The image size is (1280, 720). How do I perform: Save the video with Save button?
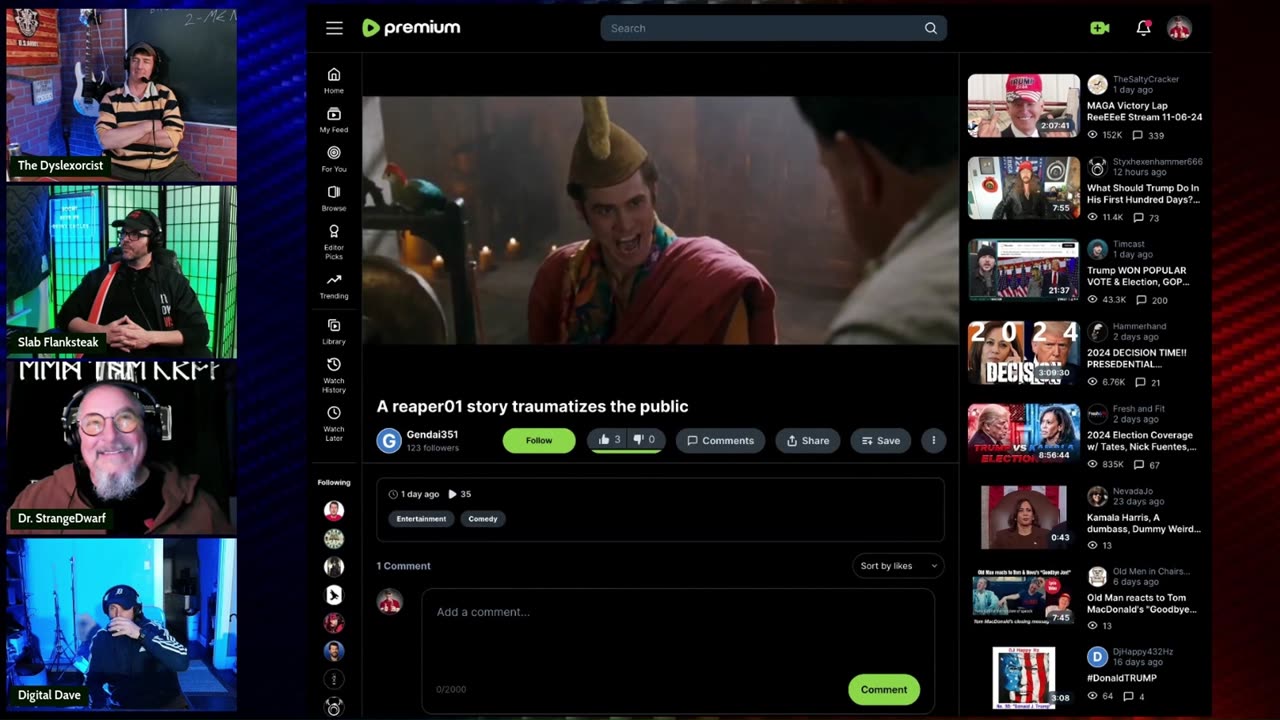tap(881, 440)
